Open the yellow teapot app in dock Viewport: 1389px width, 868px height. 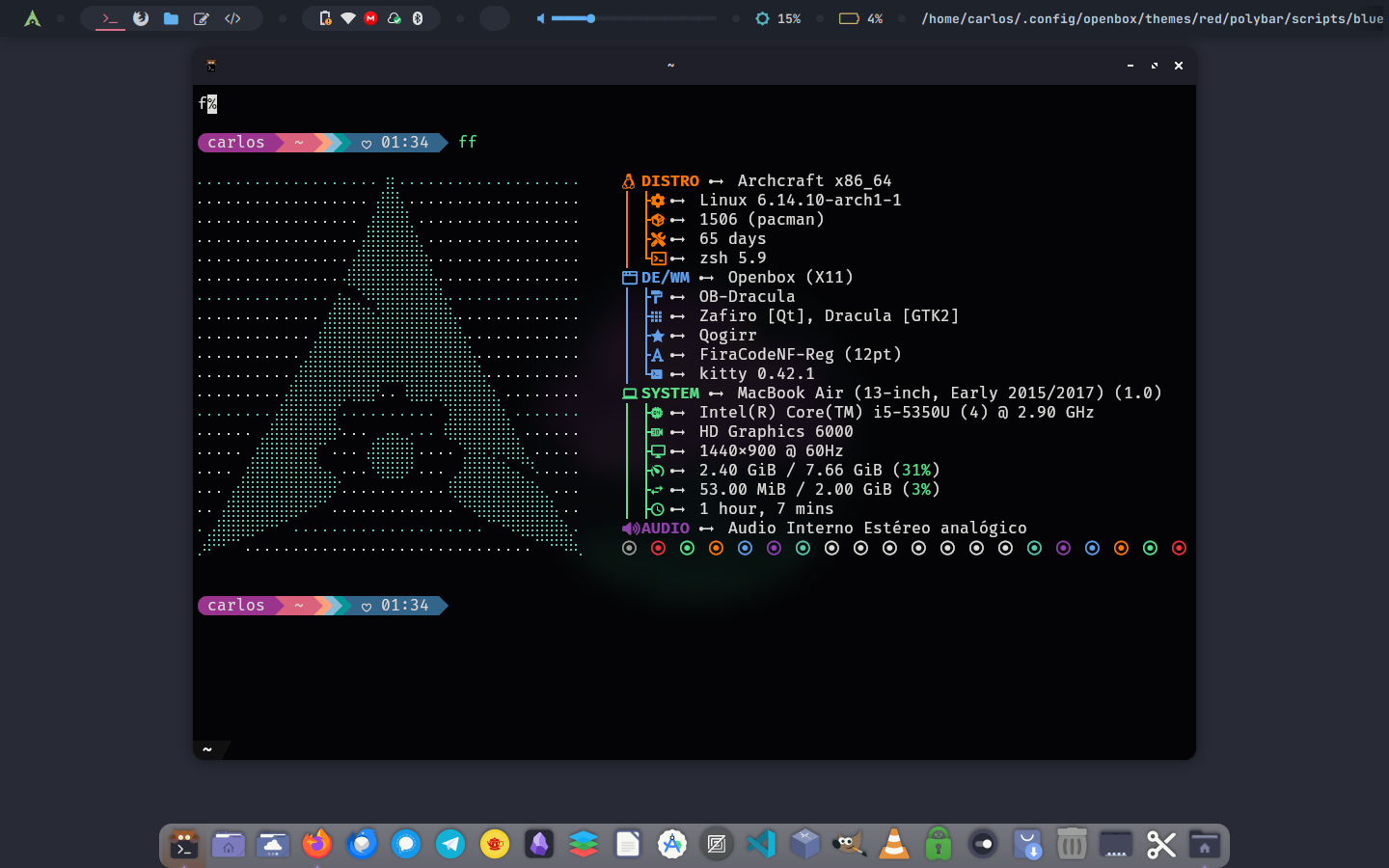495,845
